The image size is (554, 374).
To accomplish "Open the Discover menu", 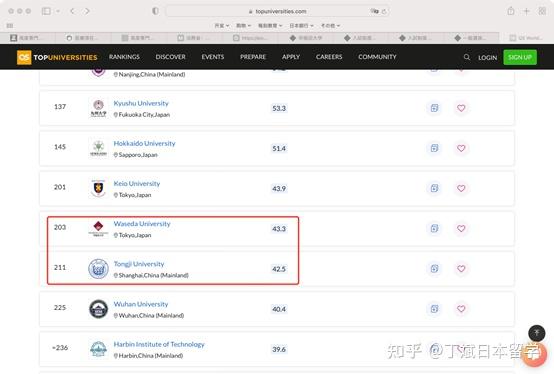I will coord(170,57).
